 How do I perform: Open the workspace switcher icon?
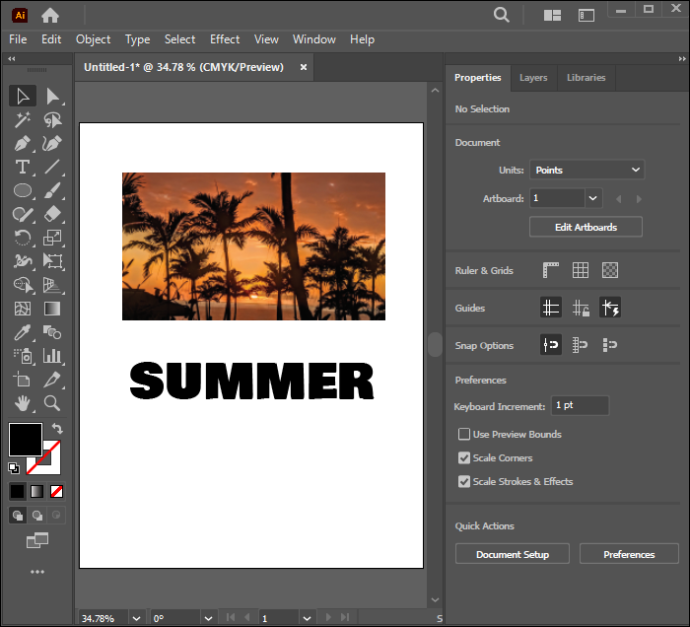[x=586, y=15]
